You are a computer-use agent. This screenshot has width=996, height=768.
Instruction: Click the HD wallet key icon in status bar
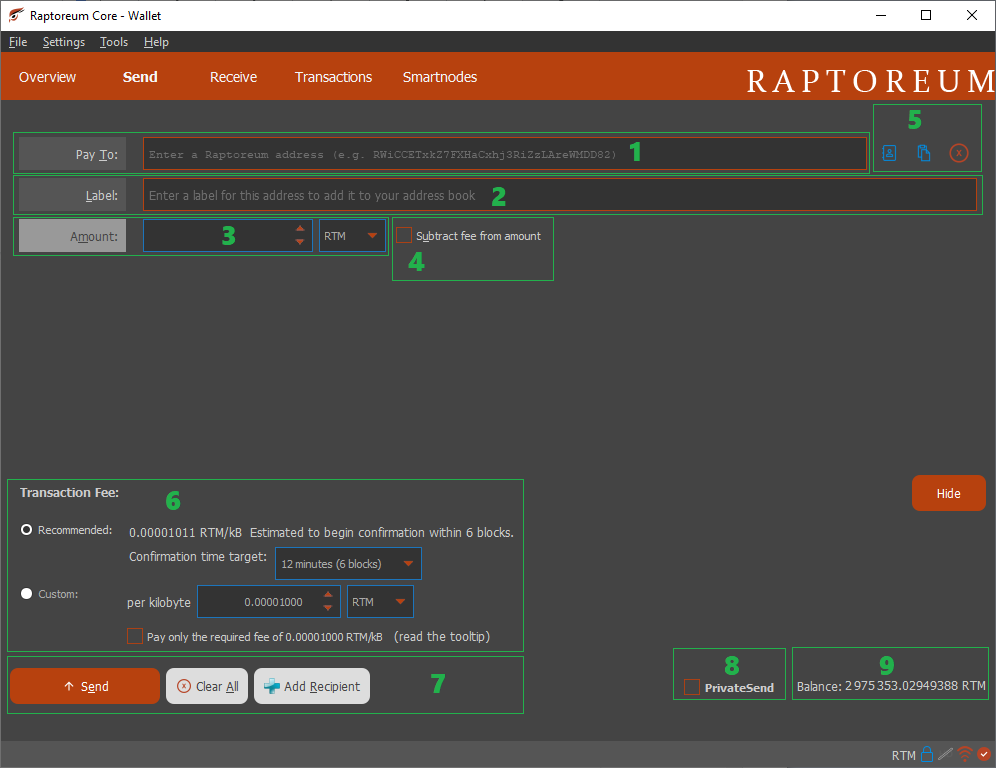[945, 754]
